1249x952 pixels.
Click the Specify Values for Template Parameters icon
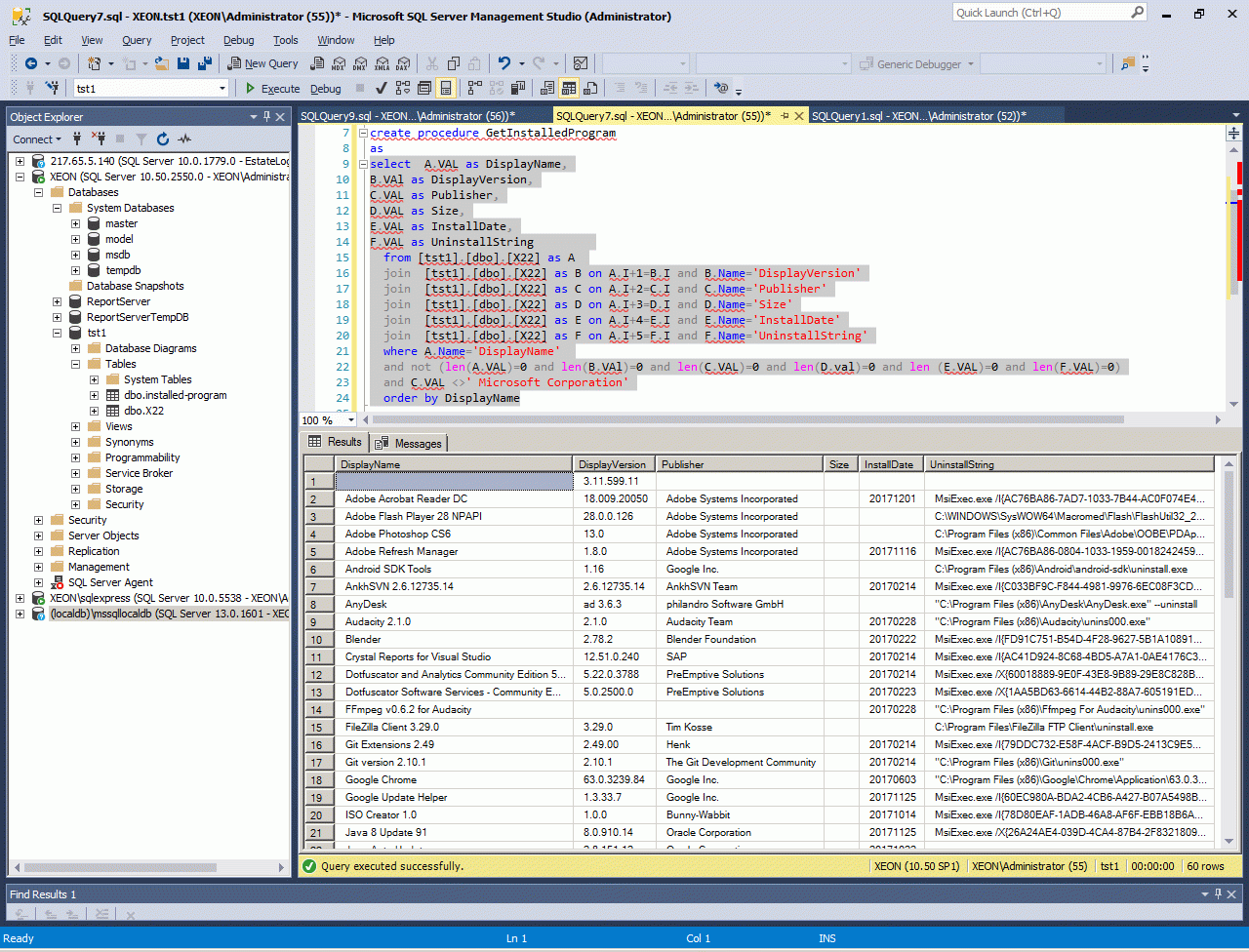point(722,88)
